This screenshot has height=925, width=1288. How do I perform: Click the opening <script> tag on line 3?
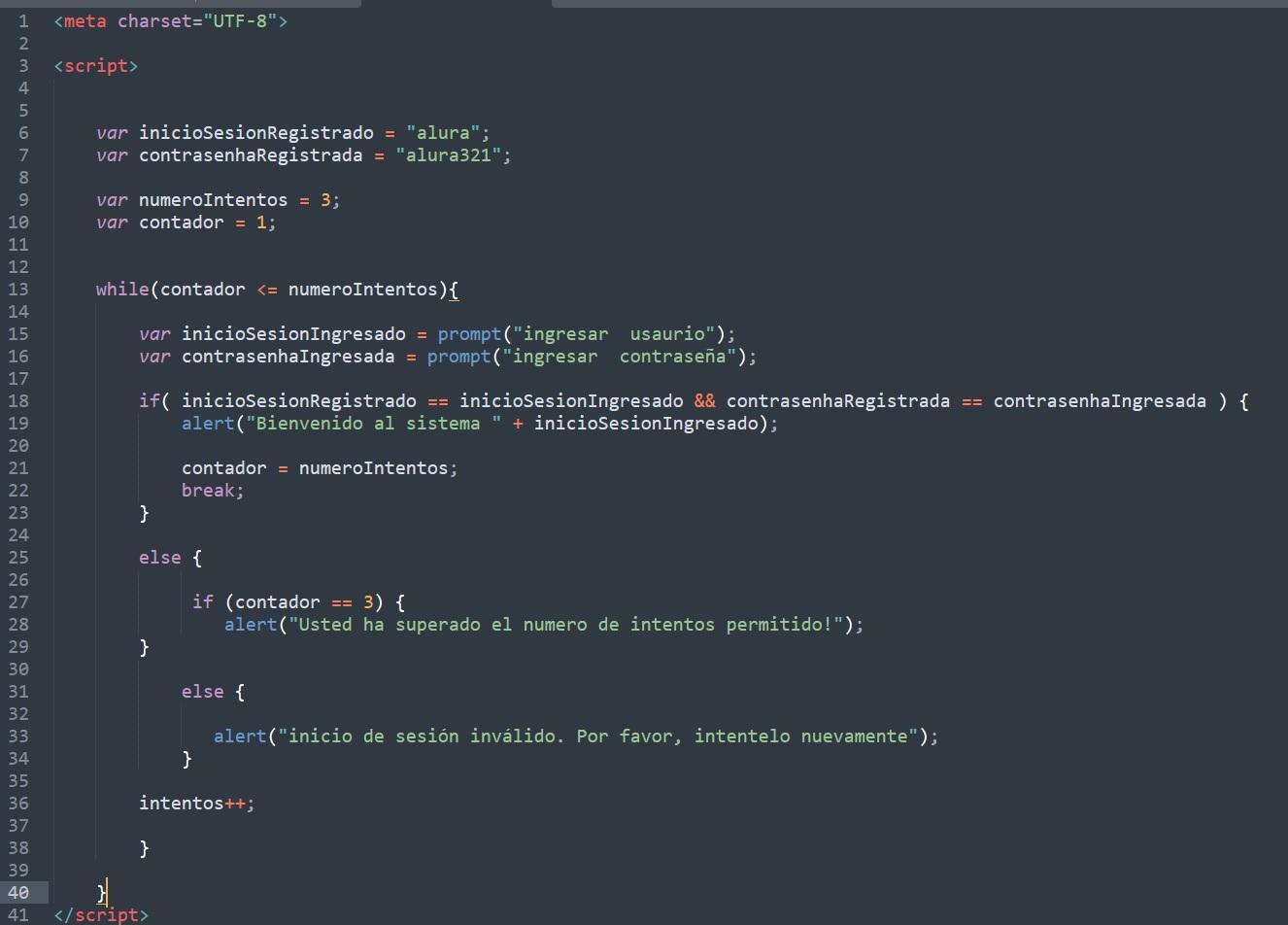(x=96, y=65)
